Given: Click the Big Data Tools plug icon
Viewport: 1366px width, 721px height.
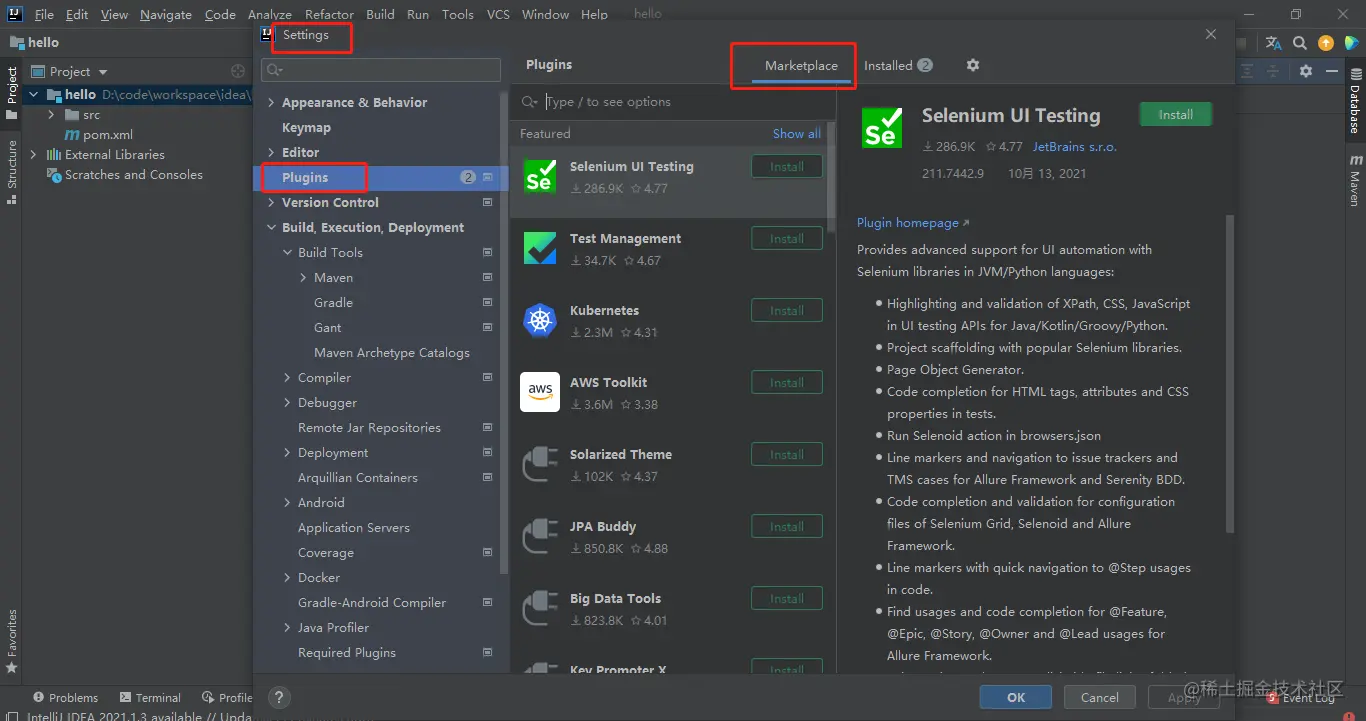Looking at the screenshot, I should 540,609.
